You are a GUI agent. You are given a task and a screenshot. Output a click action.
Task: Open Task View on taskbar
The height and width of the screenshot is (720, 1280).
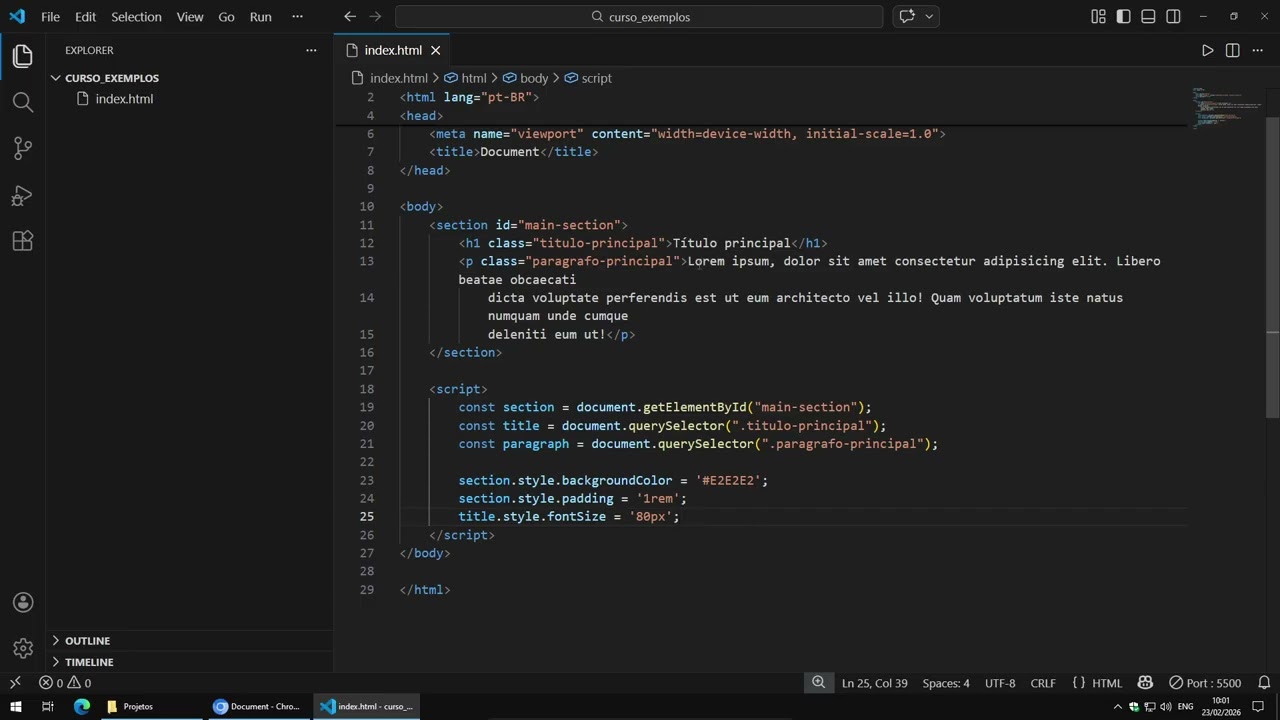[47, 706]
